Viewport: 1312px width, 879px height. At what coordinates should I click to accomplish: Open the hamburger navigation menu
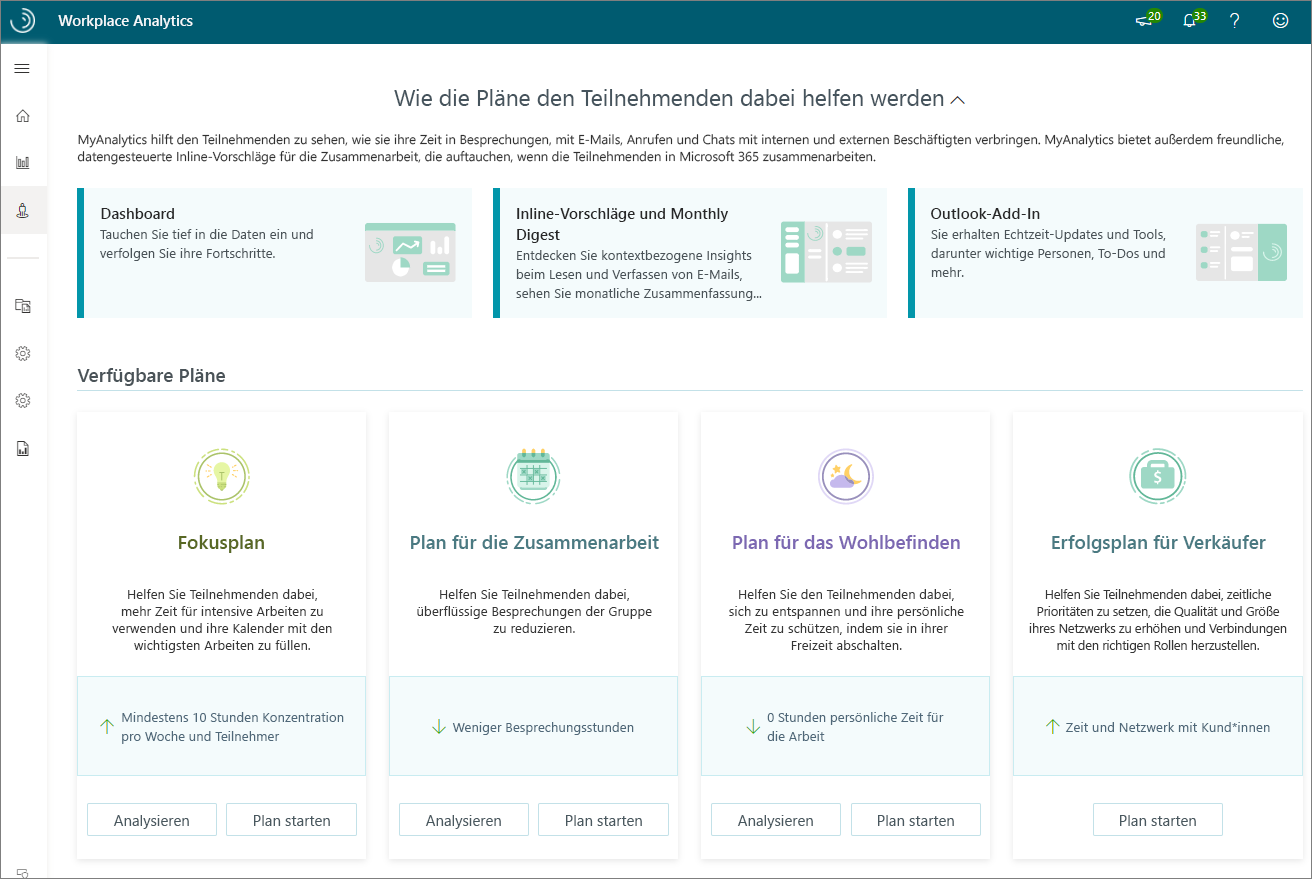point(22,68)
